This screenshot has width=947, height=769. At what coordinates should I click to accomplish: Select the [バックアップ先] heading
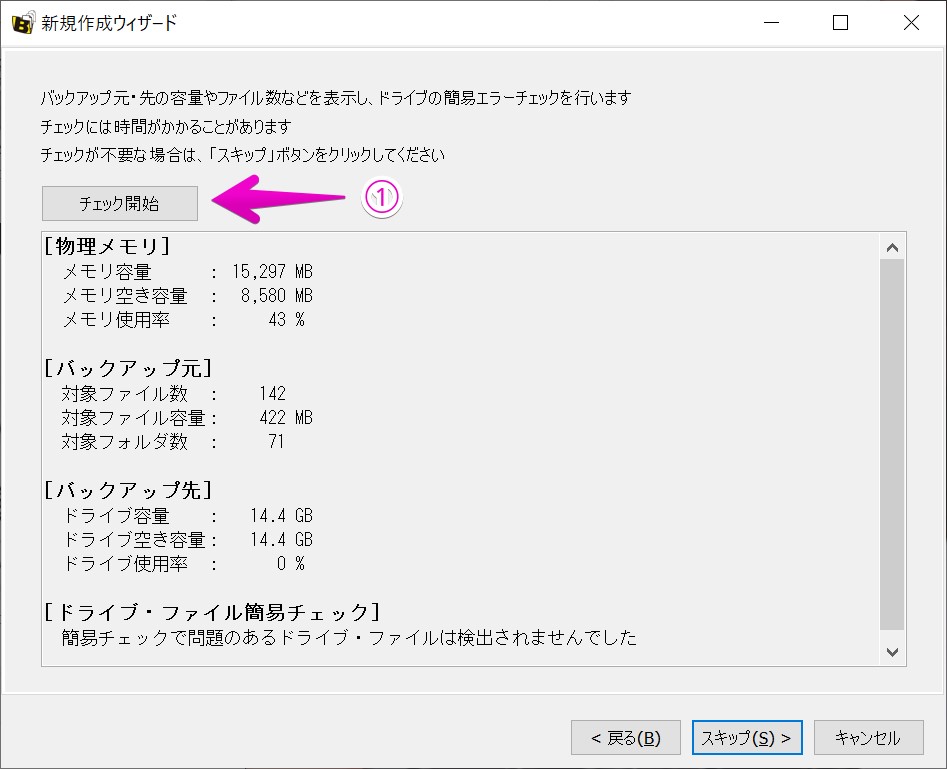128,491
